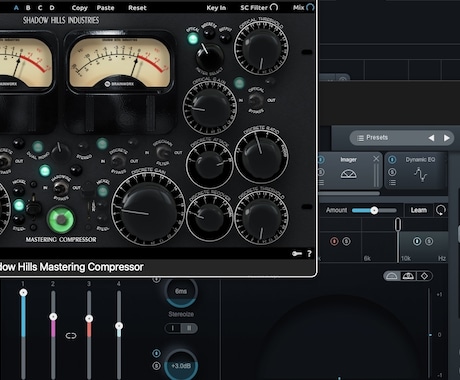The height and width of the screenshot is (380, 460).
Task: Click the Discrete Ratio knob
Action: (x=261, y=156)
